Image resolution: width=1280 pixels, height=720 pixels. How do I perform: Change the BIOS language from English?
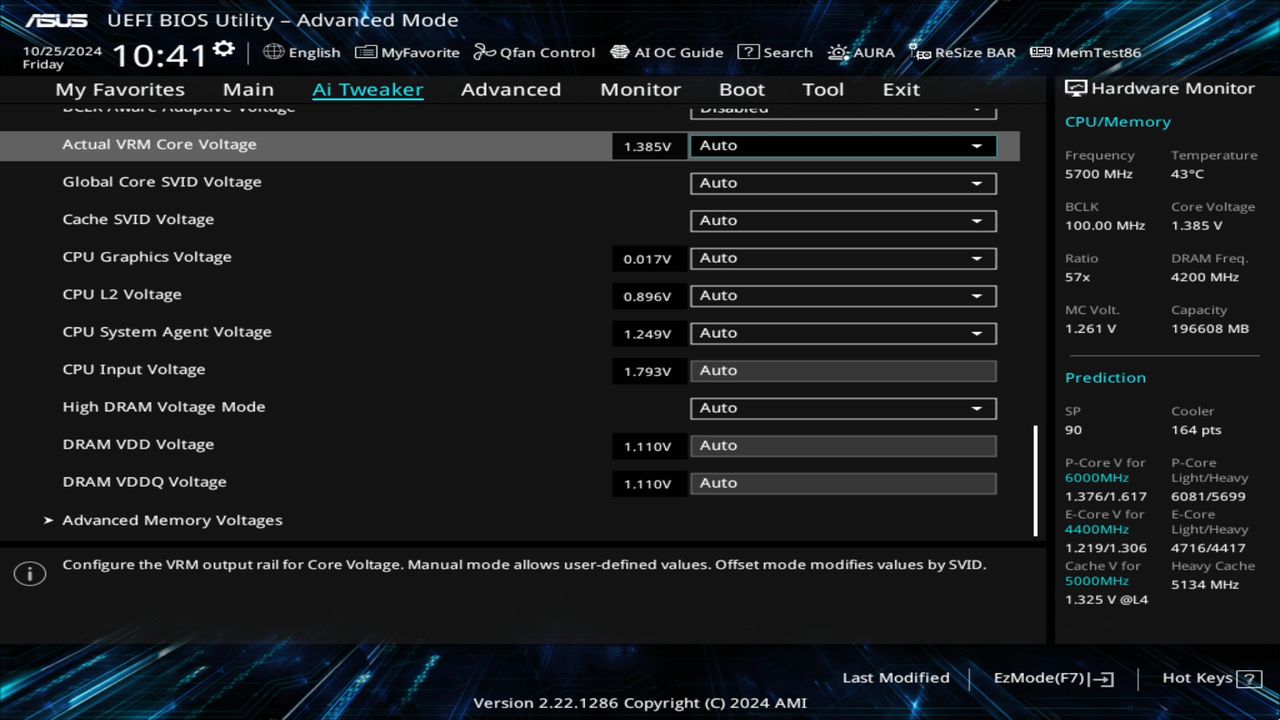tap(302, 52)
